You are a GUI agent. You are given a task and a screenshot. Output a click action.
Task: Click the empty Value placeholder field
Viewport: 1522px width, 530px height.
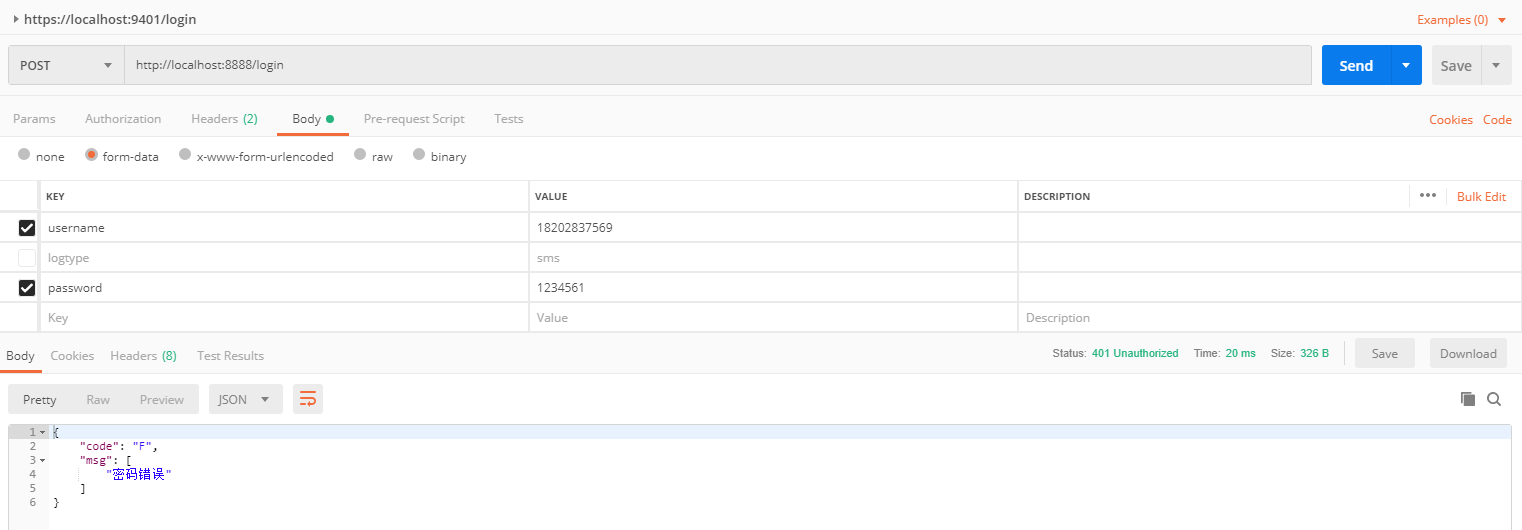pos(773,318)
